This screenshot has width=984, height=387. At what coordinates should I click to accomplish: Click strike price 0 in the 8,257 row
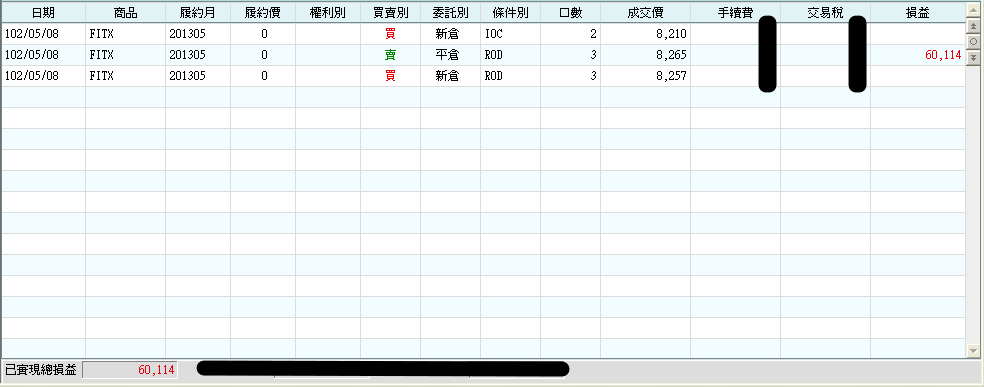click(264, 76)
